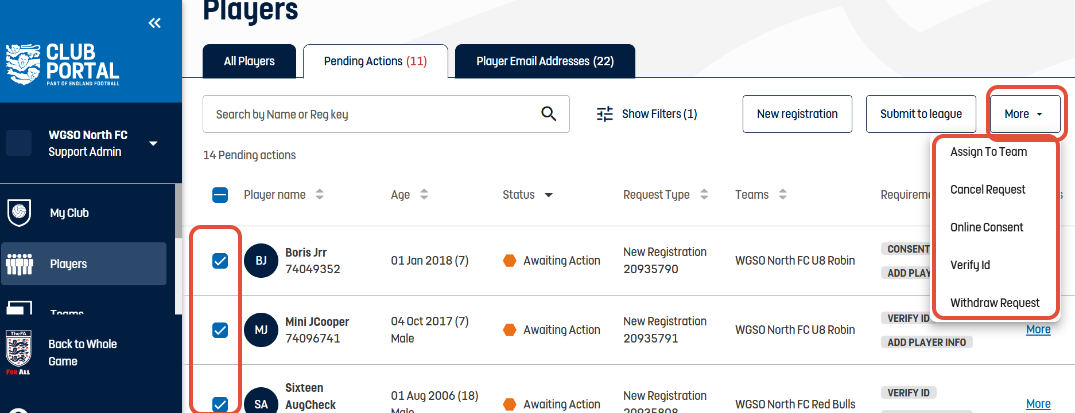1075x413 pixels.
Task: Choose Verify Id menu option
Action: pos(970,265)
